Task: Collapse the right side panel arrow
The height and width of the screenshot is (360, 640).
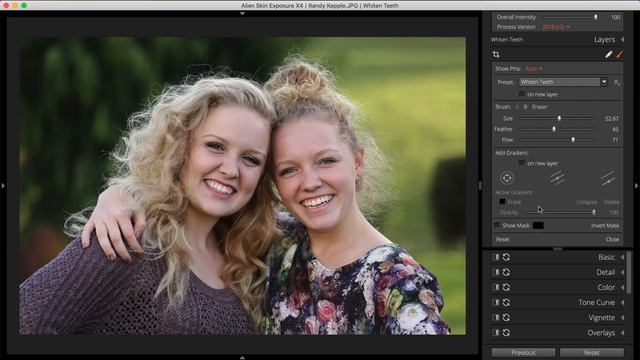Action: click(636, 186)
